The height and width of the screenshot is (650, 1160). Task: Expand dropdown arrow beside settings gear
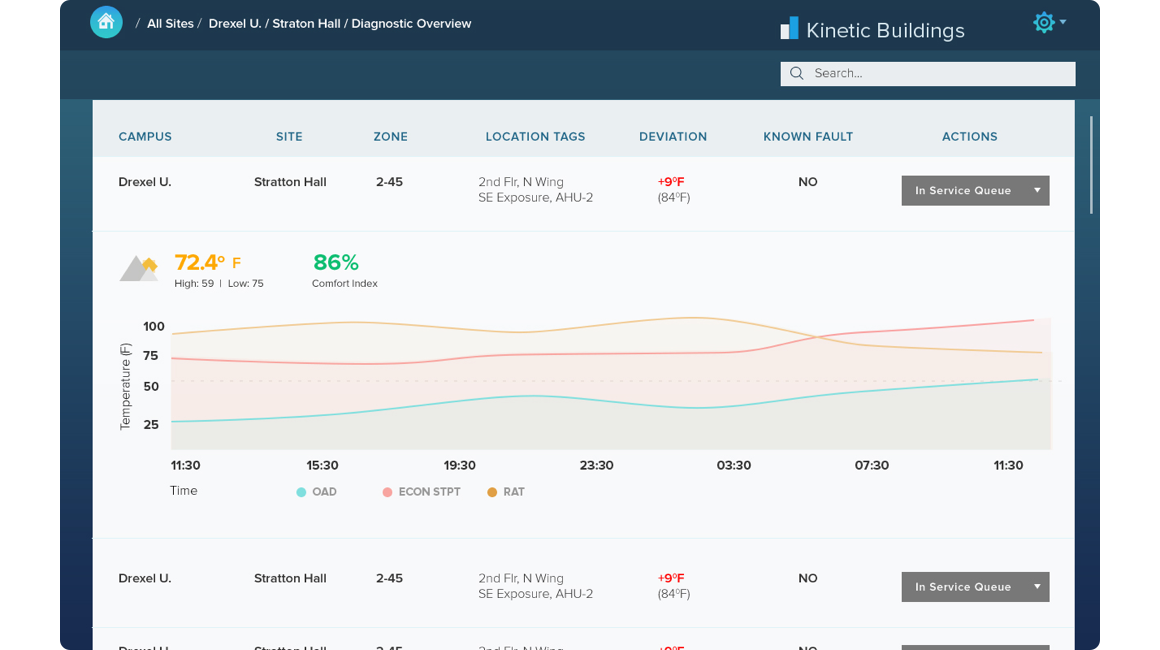(x=1063, y=22)
